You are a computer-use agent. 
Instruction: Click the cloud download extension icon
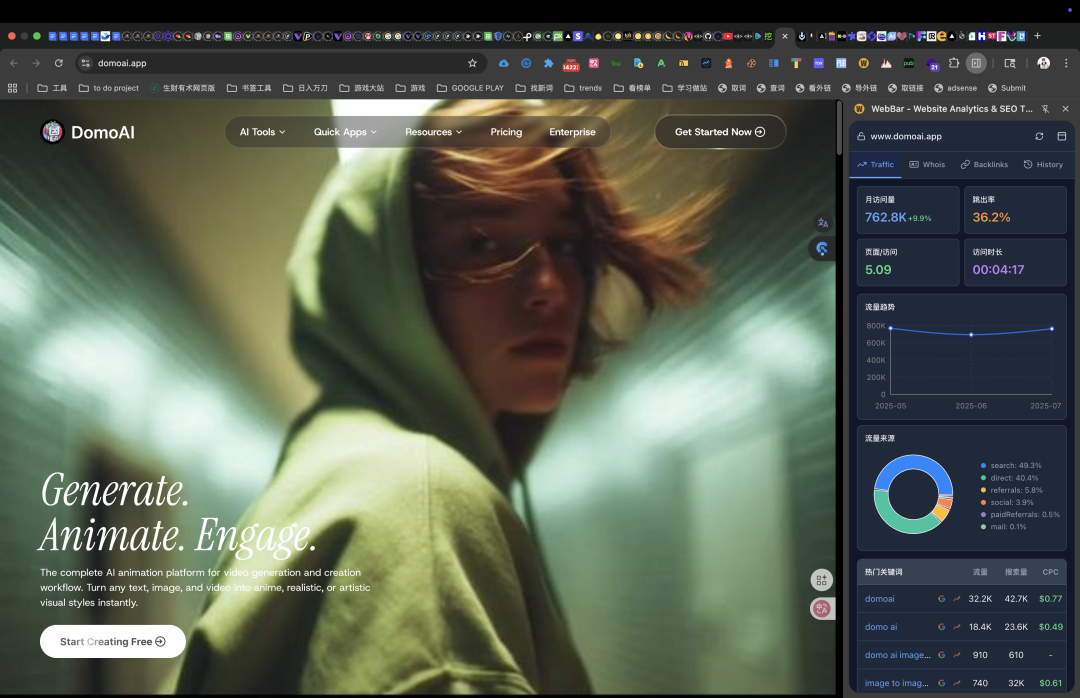[x=503, y=63]
